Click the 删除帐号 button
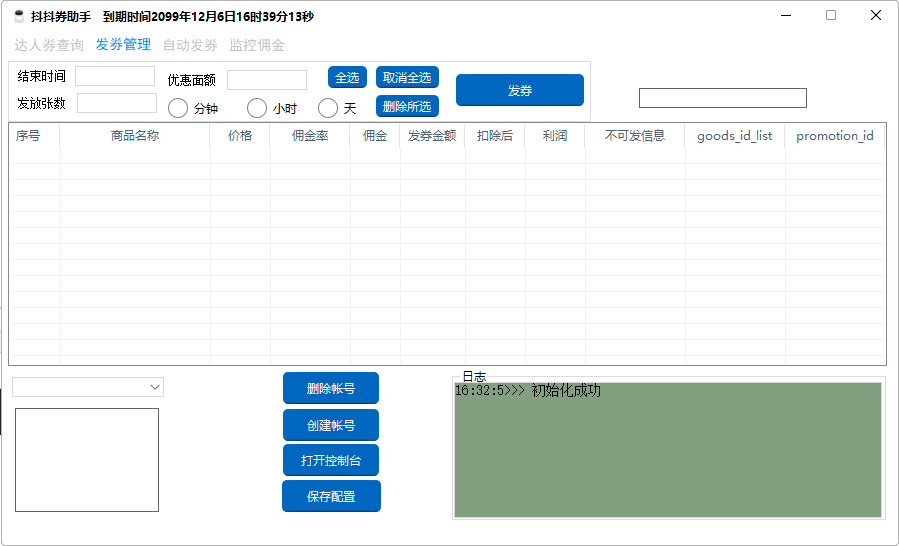The image size is (899, 546). click(331, 389)
